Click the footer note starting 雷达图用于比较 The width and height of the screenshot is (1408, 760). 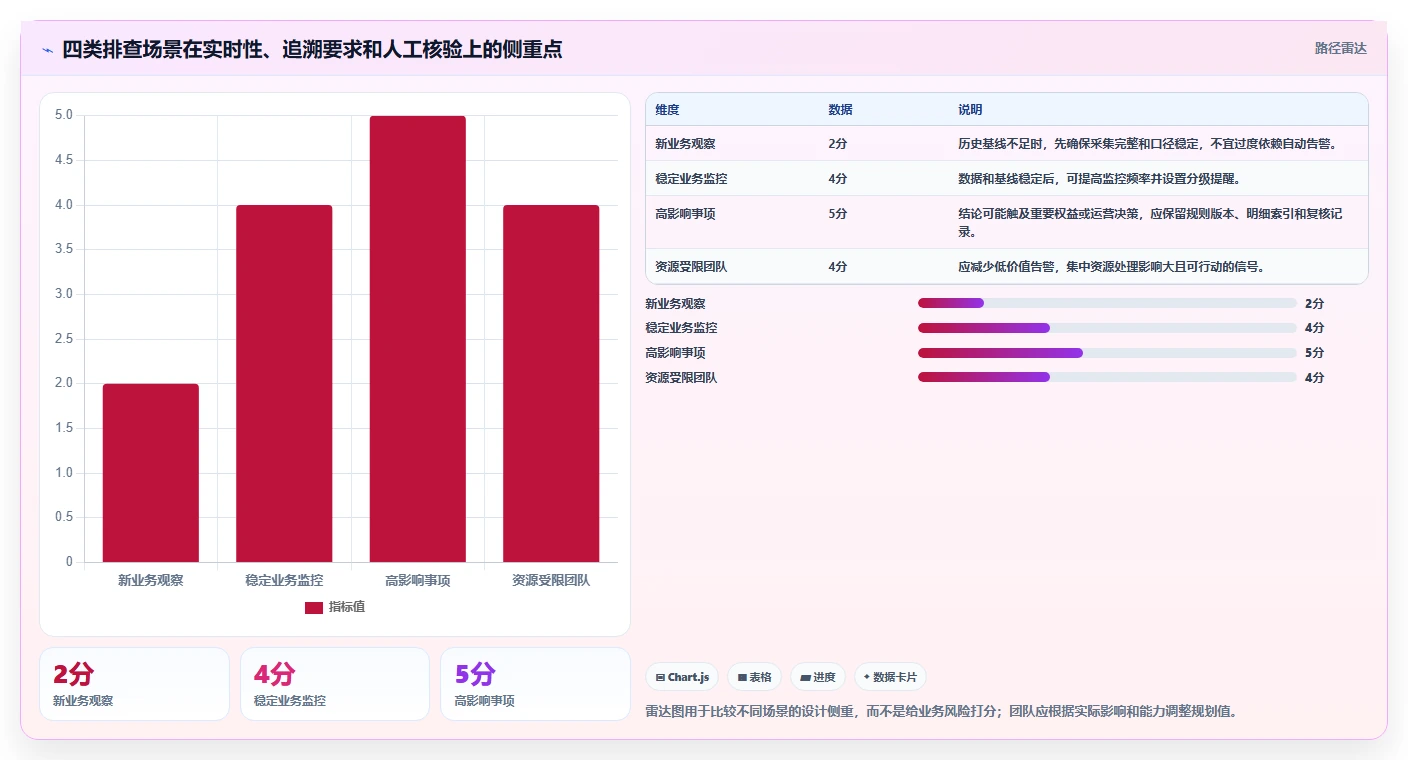pyautogui.click(x=941, y=712)
